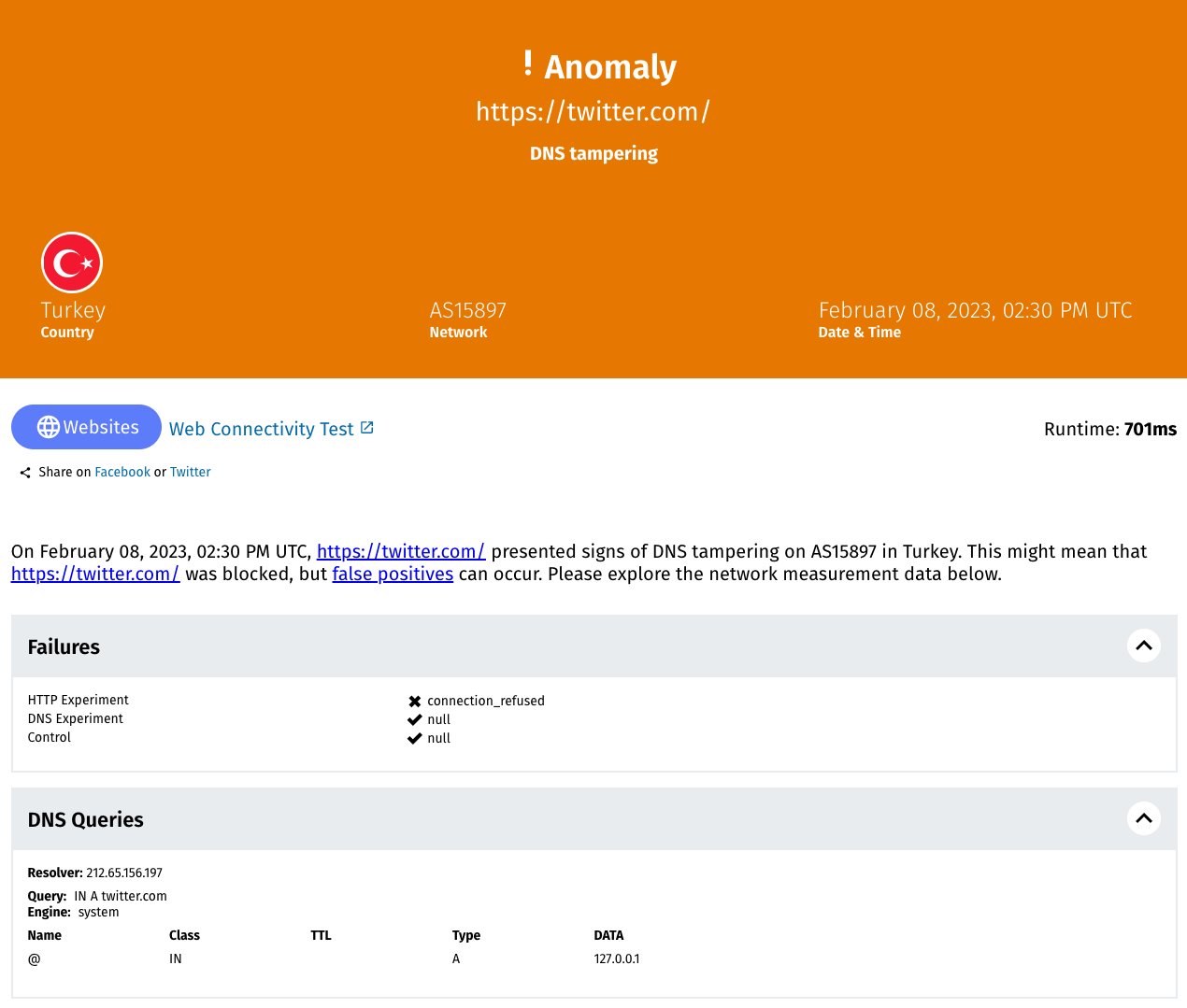Open the false positives link
This screenshot has height=1008, width=1187.
(x=393, y=574)
